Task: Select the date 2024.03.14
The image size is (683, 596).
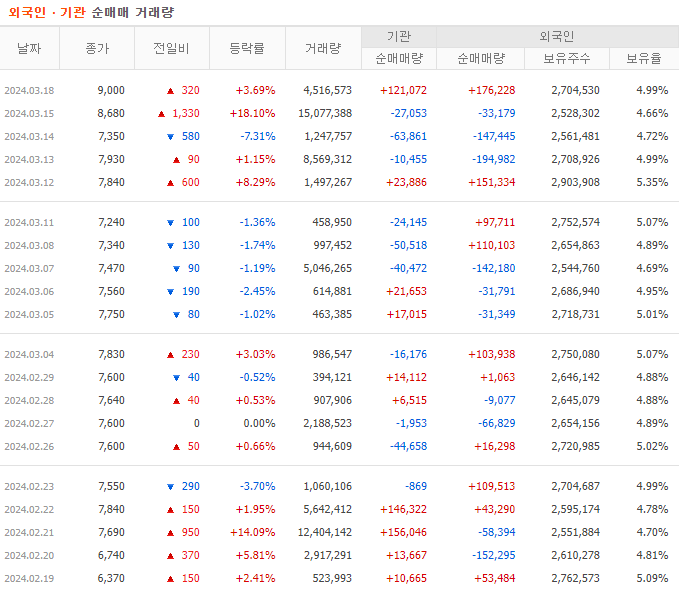Action: click(29, 137)
